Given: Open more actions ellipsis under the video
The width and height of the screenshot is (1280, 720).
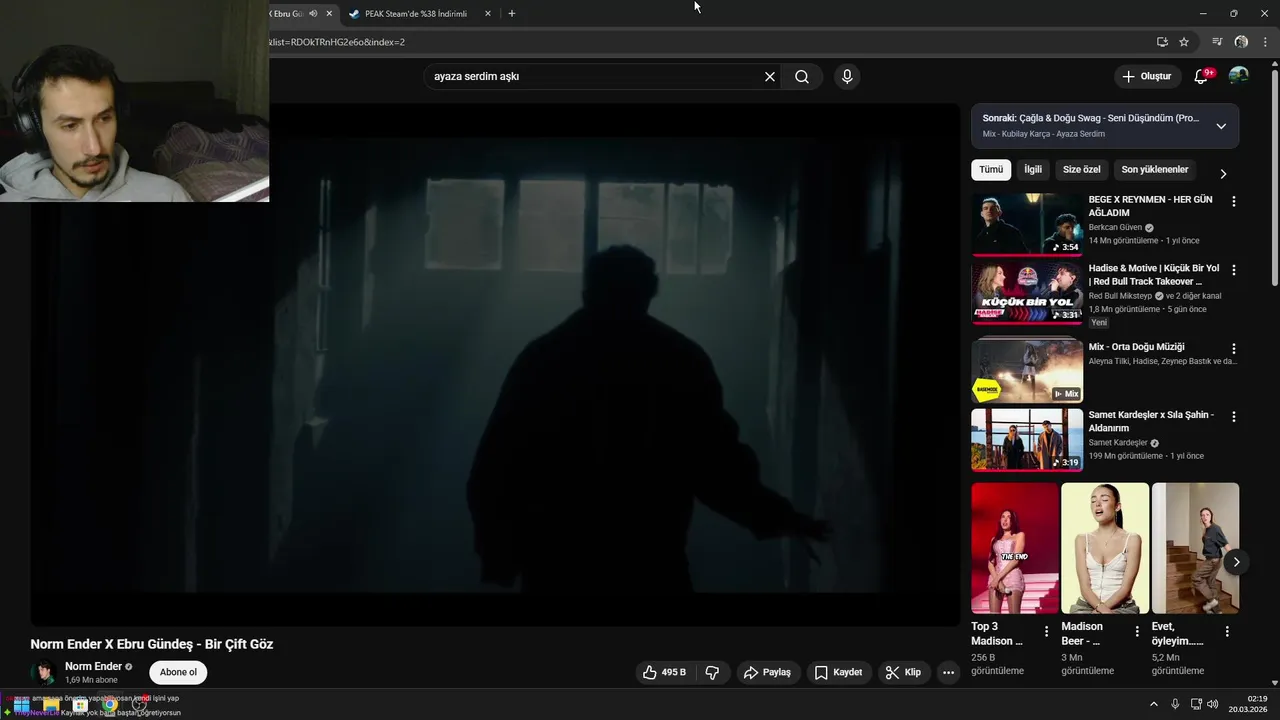Looking at the screenshot, I should [948, 673].
